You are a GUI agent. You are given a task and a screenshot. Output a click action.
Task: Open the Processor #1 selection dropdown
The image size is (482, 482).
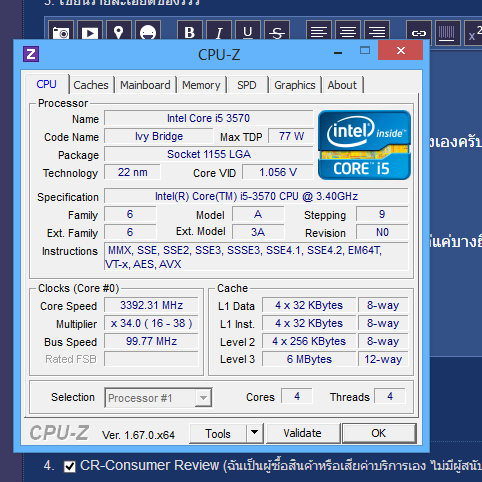click(158, 398)
